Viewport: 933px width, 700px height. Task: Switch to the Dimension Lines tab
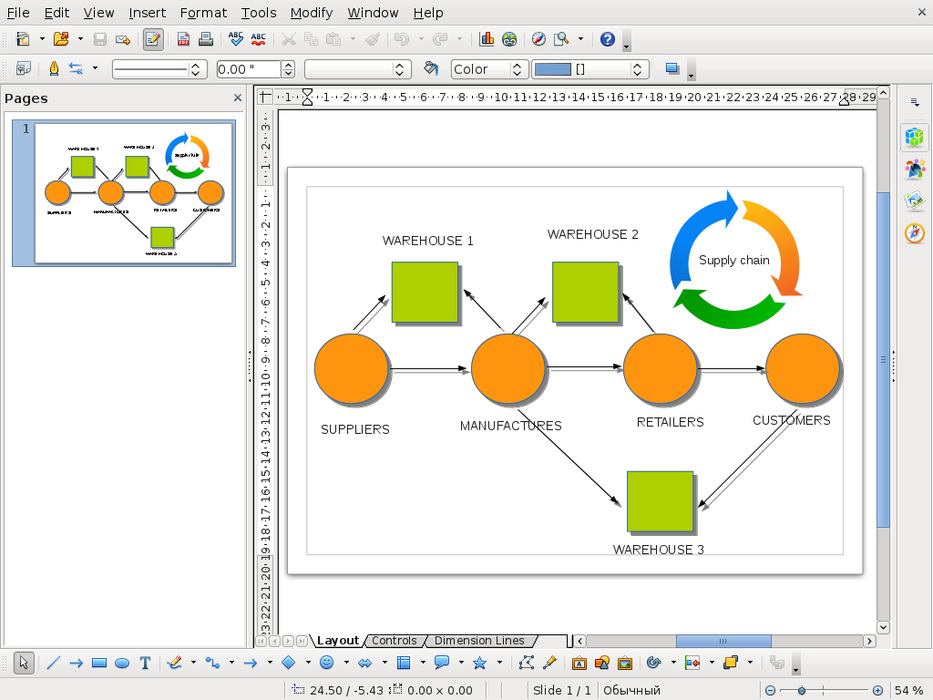click(x=478, y=641)
